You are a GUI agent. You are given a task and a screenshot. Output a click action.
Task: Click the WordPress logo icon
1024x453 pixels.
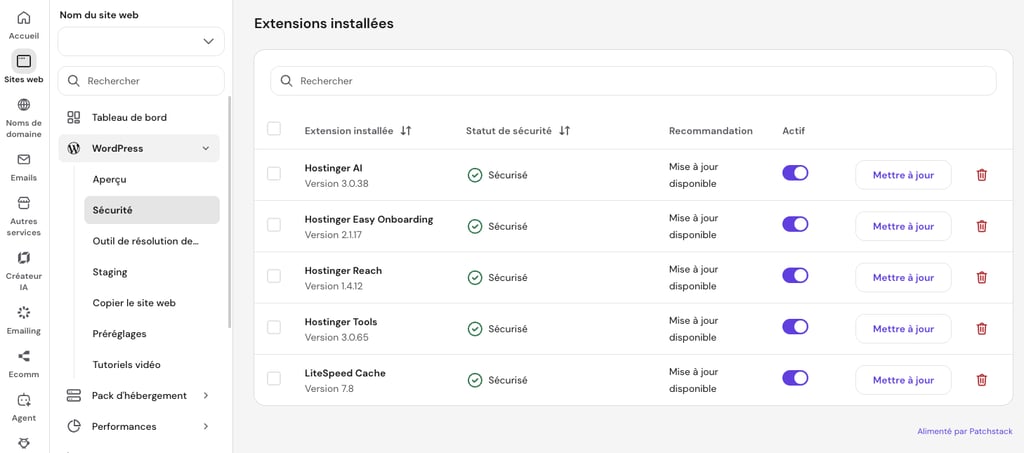[74, 148]
